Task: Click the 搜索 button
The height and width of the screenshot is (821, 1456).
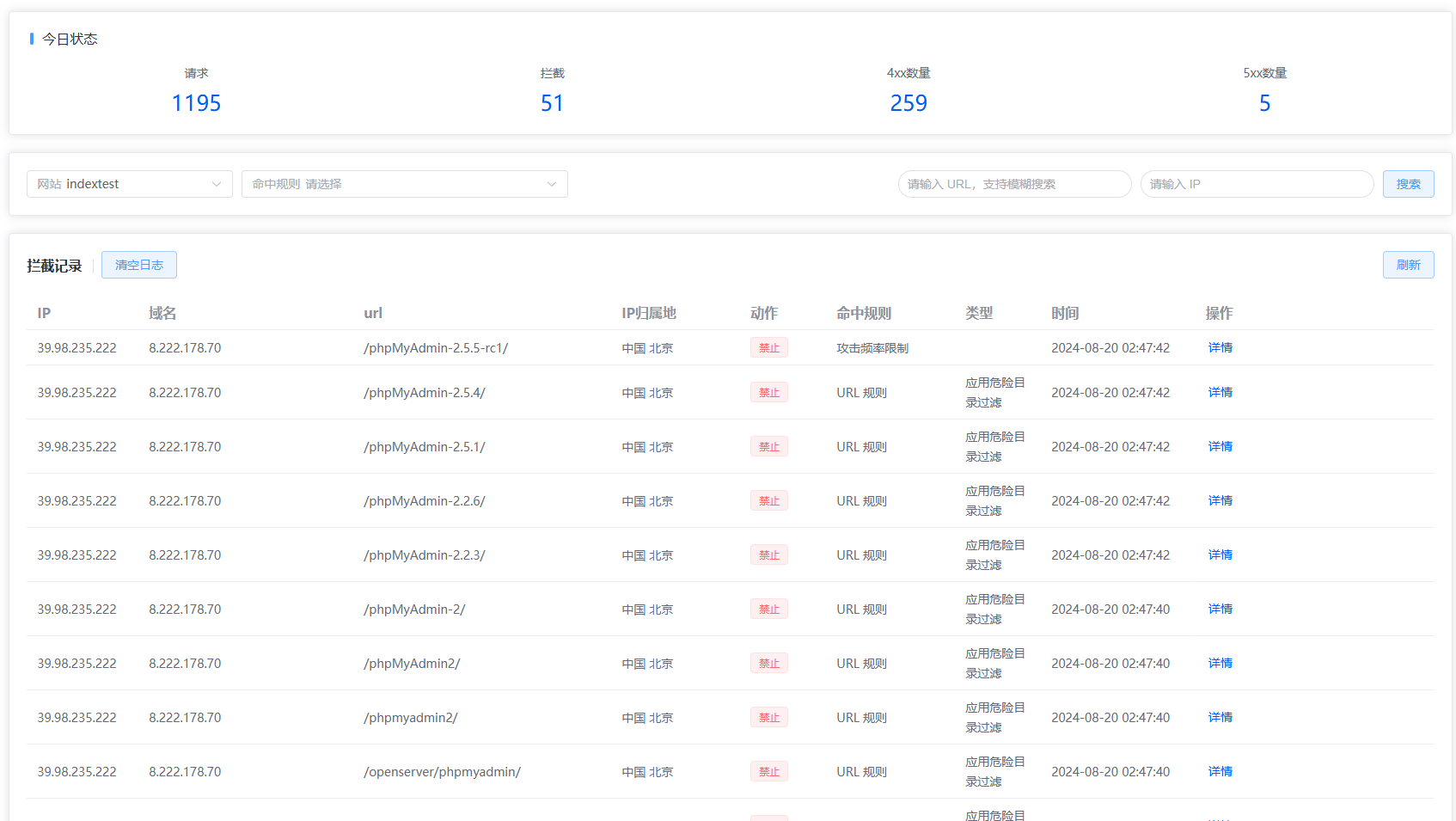Action: click(x=1409, y=184)
